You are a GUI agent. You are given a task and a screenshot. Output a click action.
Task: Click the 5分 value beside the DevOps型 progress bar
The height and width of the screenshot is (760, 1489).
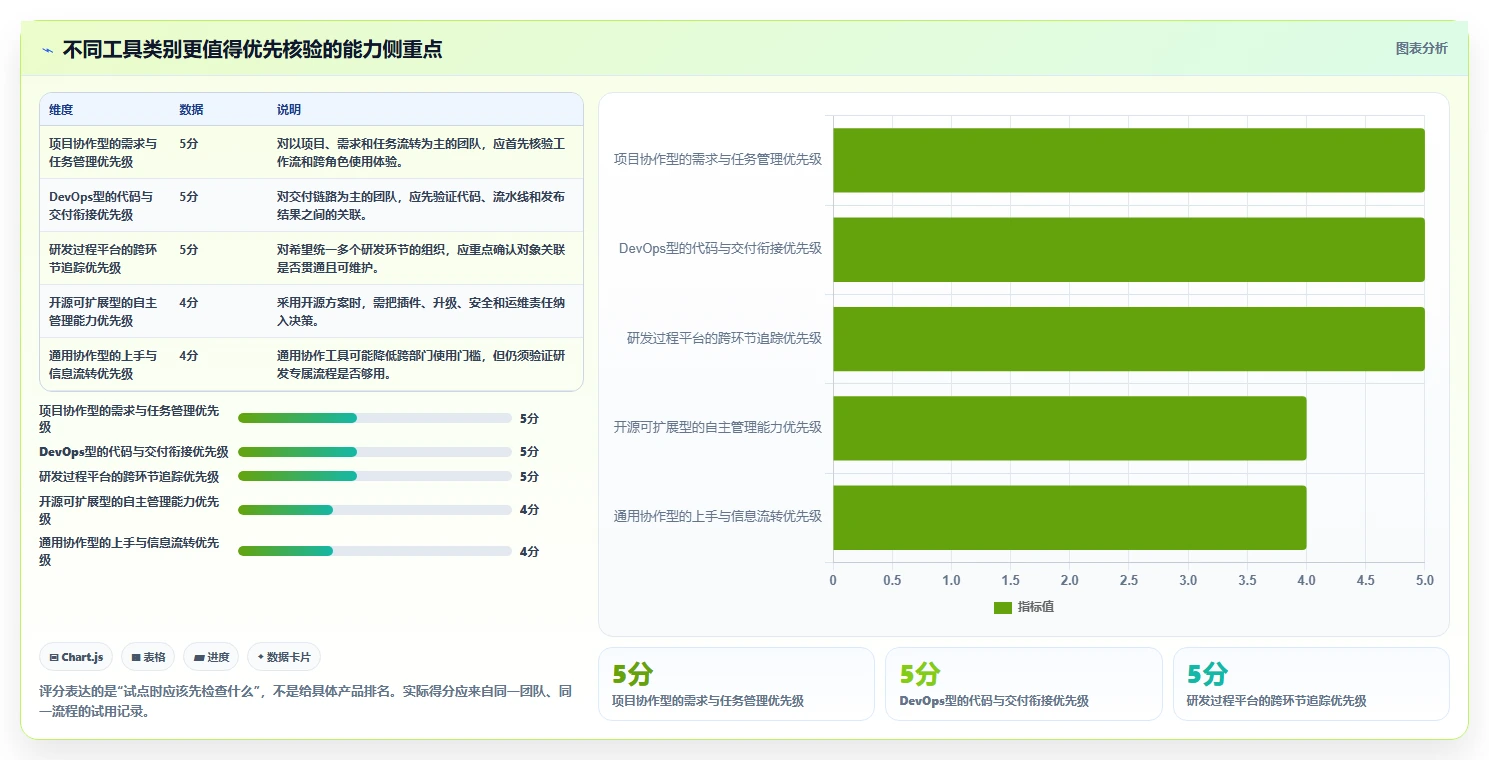point(530,452)
